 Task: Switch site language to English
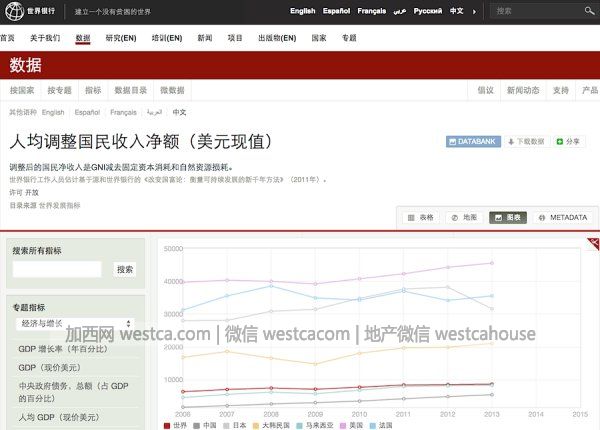pyautogui.click(x=302, y=11)
